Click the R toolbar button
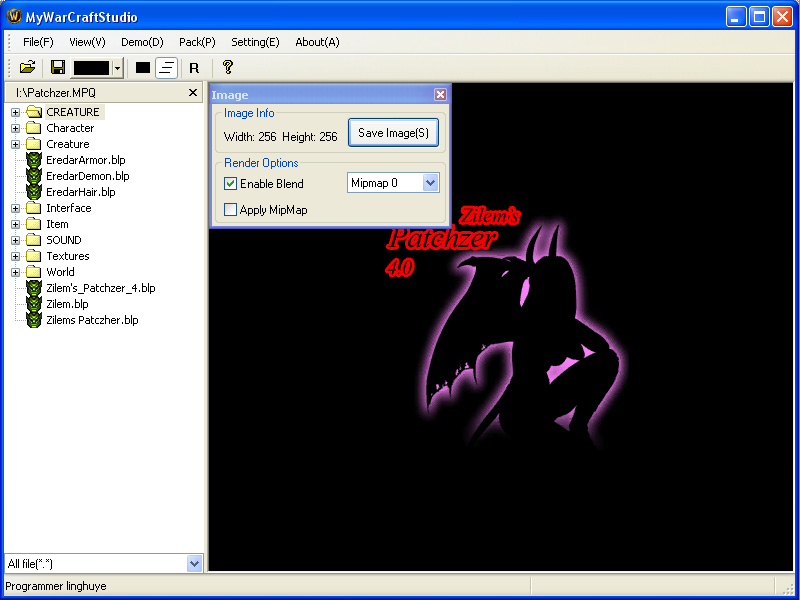 (x=194, y=68)
